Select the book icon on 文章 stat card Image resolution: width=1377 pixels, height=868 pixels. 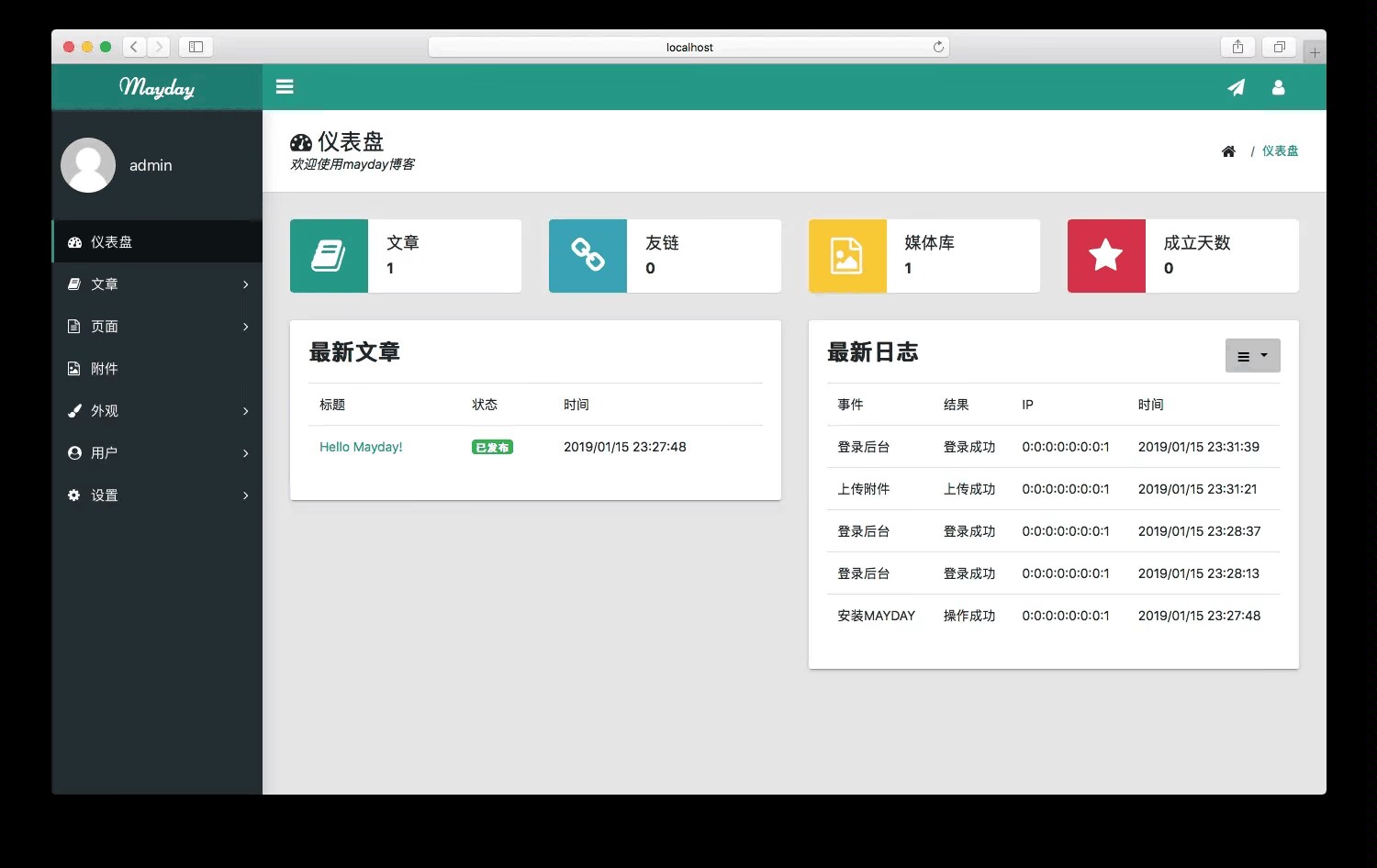[329, 256]
